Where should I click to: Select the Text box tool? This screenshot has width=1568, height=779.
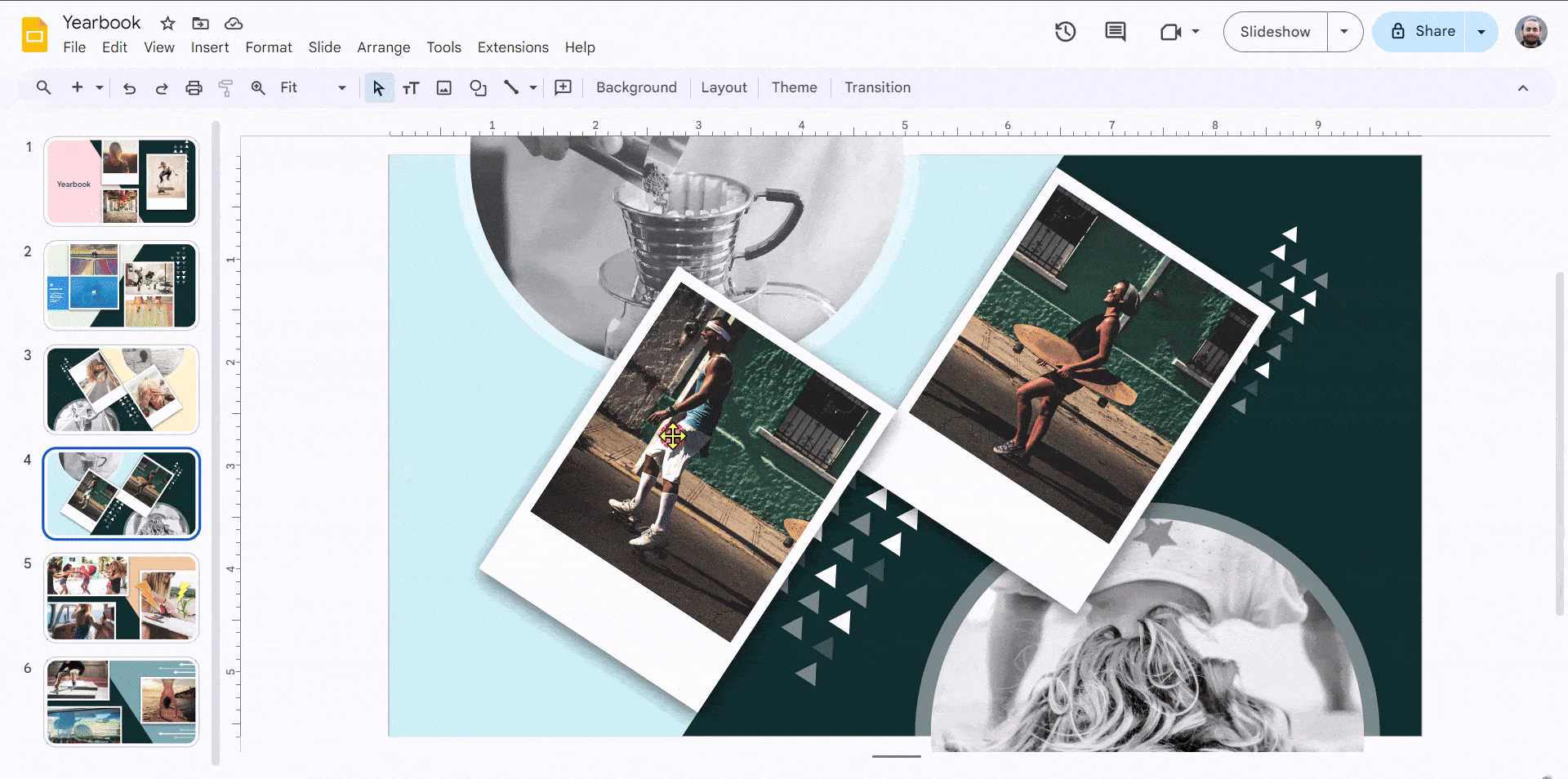tap(411, 87)
